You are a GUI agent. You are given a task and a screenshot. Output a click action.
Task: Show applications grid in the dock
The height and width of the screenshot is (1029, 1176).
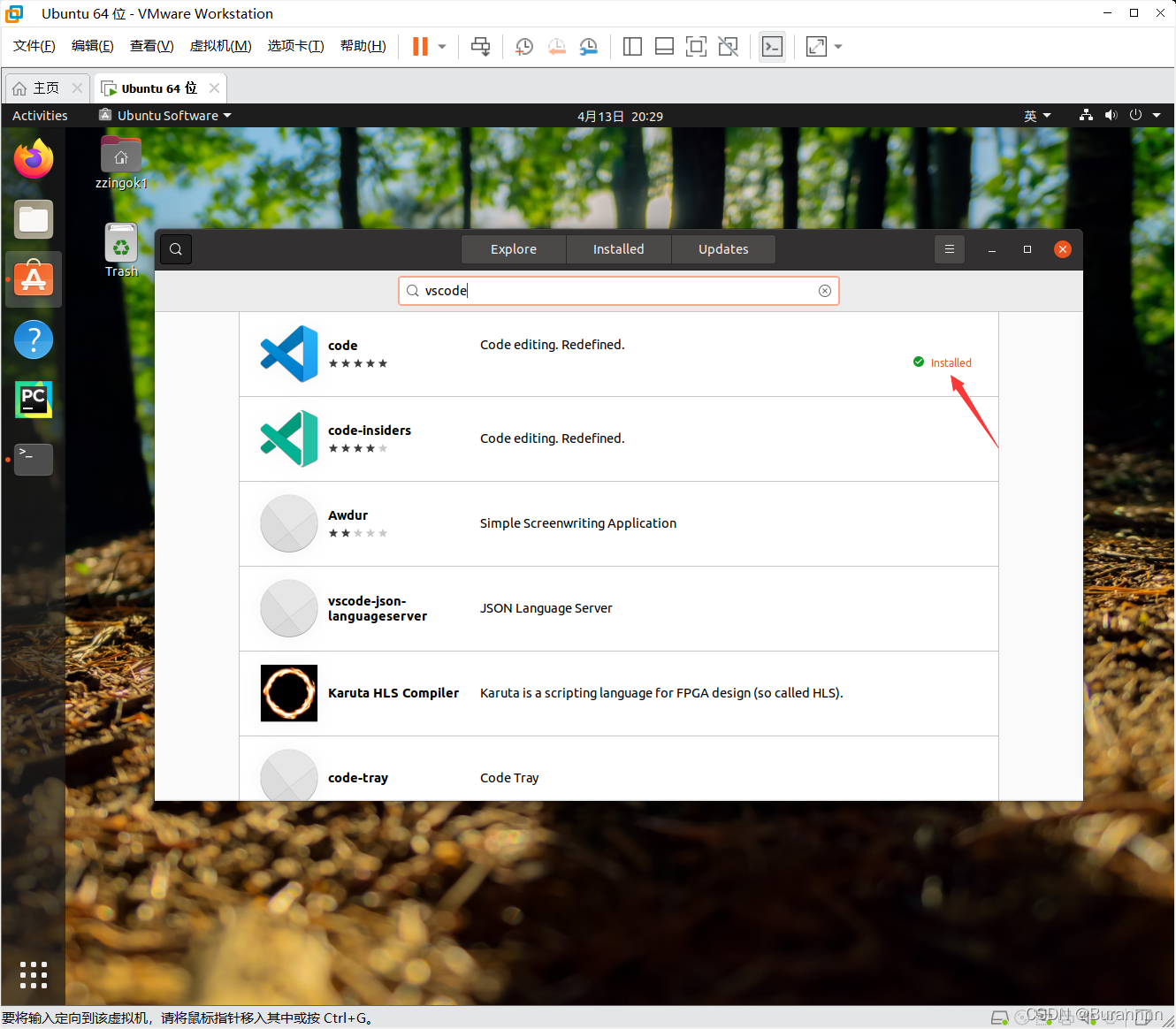click(34, 975)
